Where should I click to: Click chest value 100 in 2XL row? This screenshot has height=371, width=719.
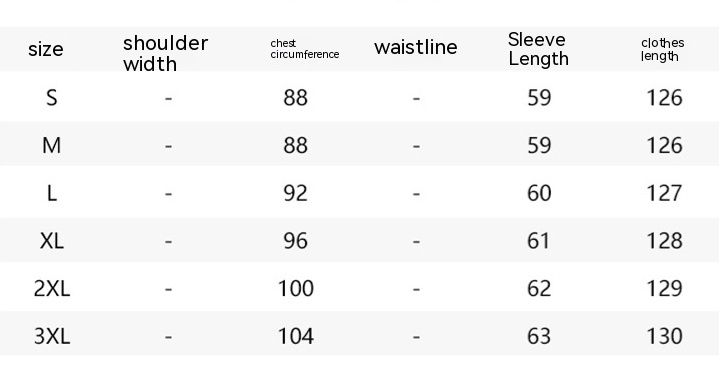click(296, 288)
